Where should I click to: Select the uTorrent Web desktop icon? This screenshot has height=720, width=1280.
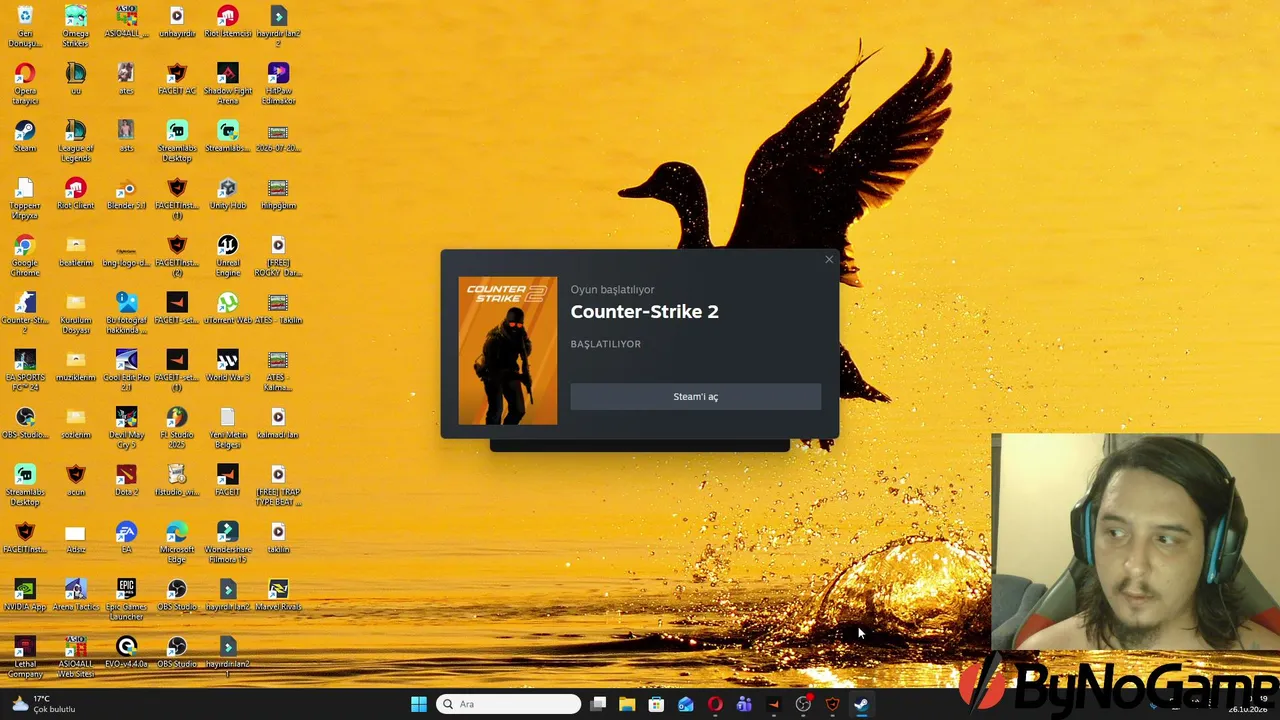pyautogui.click(x=228, y=308)
